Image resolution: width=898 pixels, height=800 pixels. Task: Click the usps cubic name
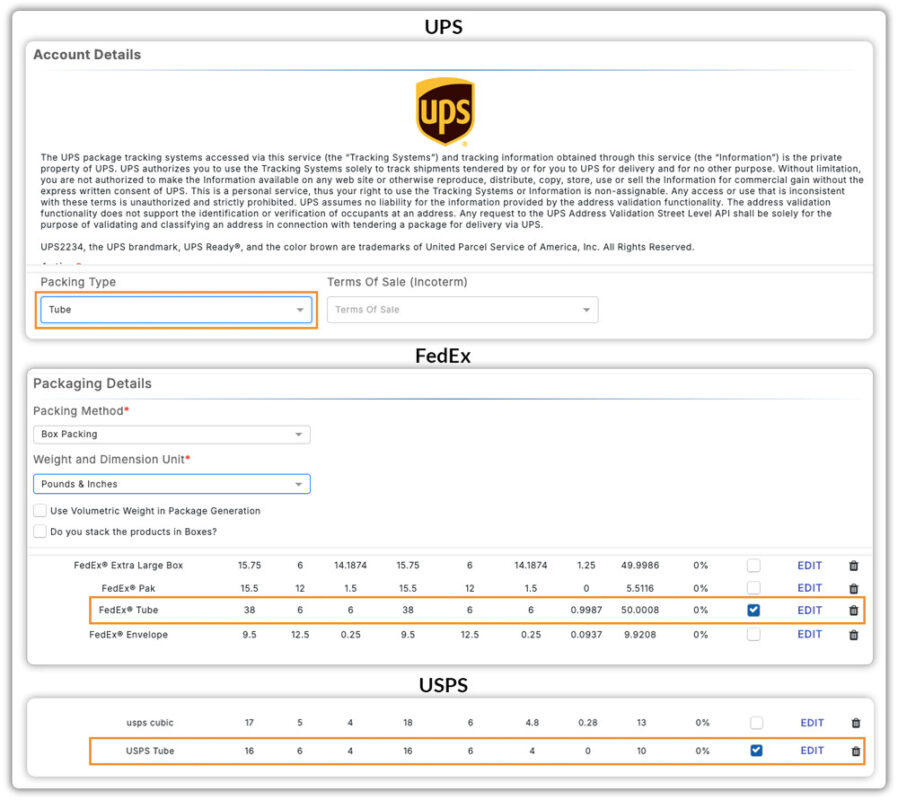point(149,723)
